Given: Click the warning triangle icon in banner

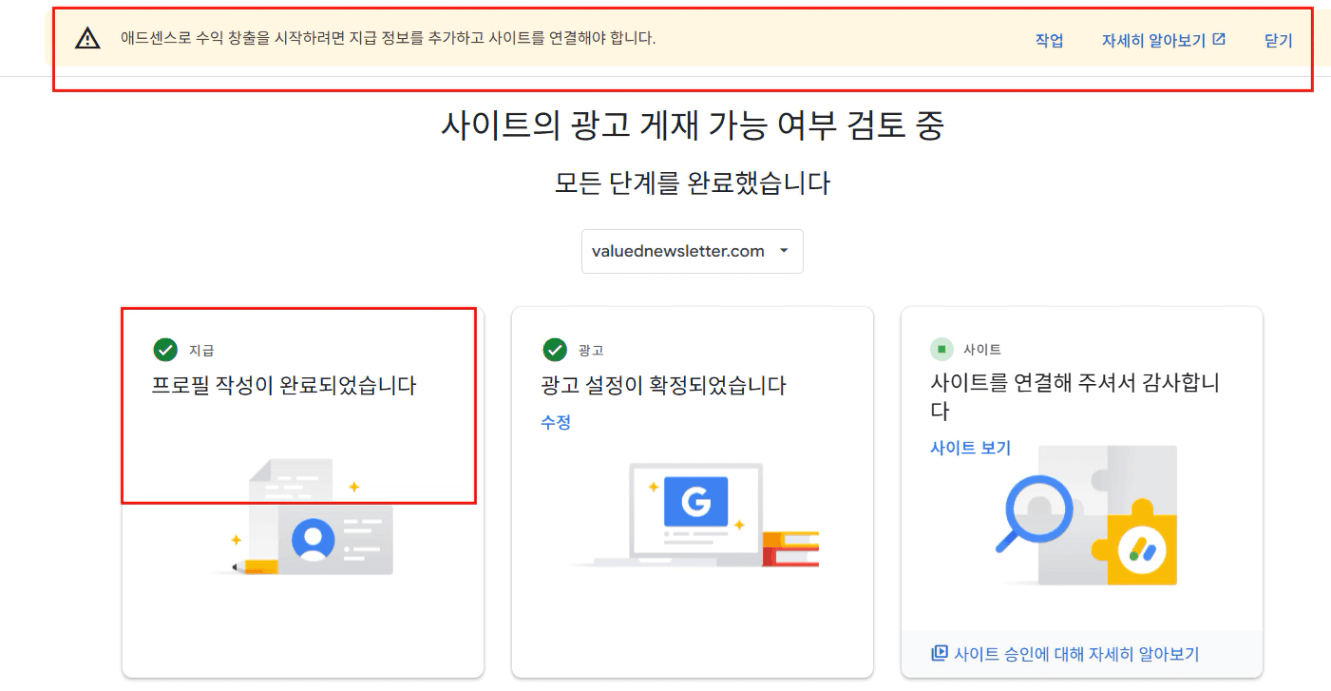Looking at the screenshot, I should (88, 39).
